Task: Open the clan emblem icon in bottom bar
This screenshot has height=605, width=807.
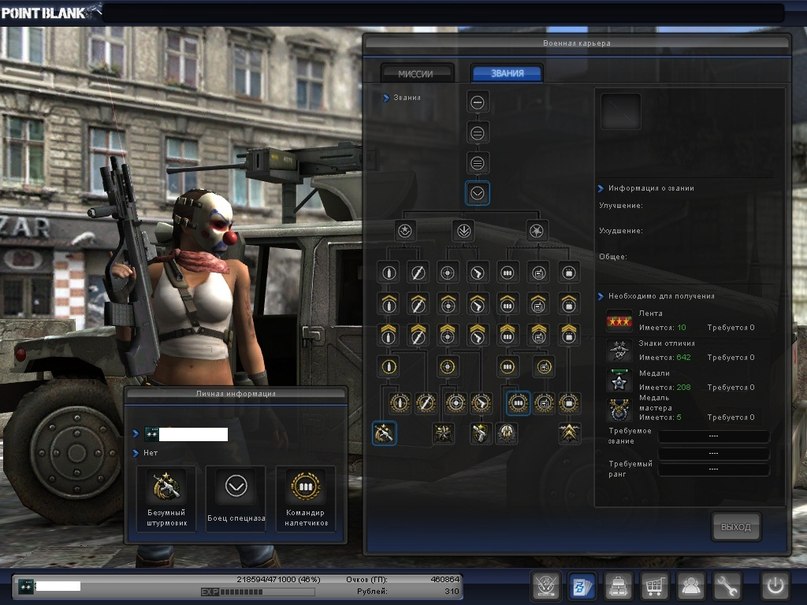Action: click(x=547, y=586)
